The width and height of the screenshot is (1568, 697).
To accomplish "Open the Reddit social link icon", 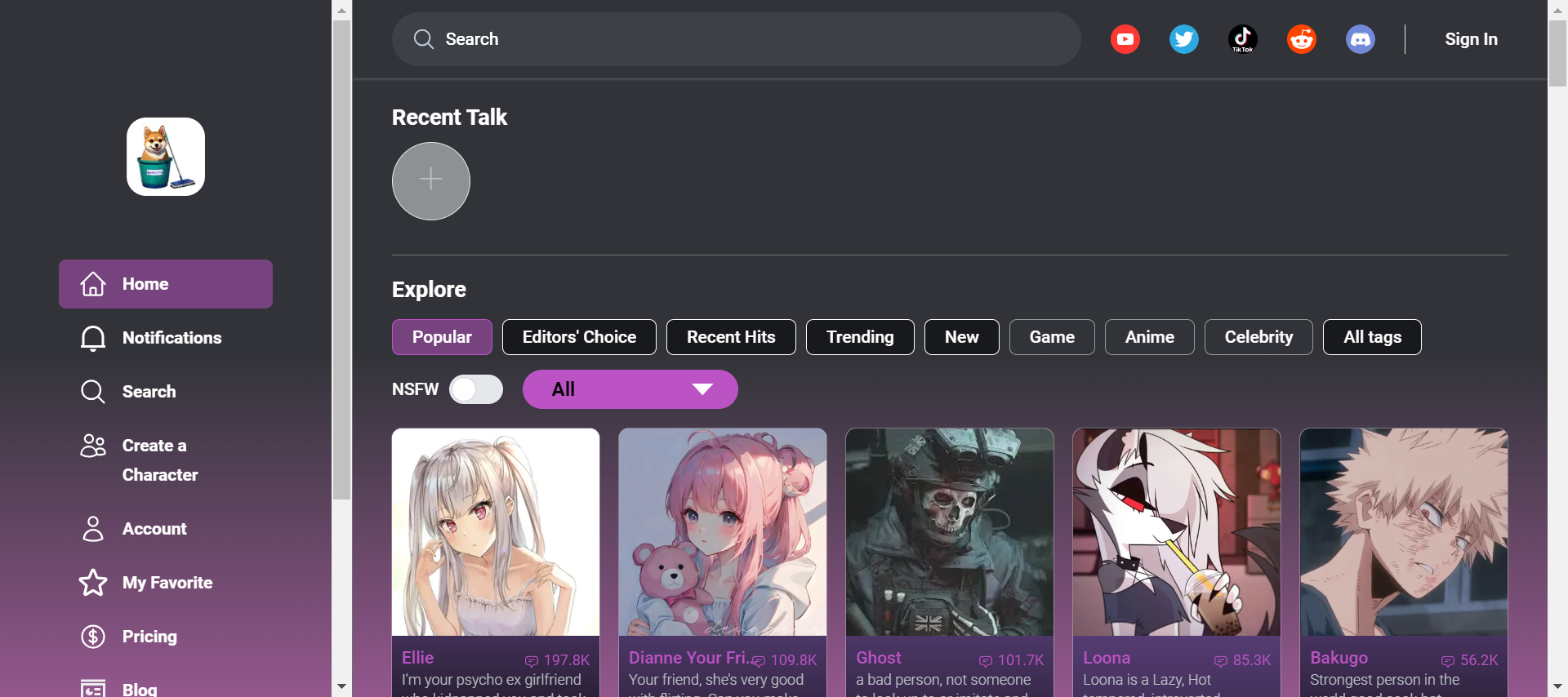I will pyautogui.click(x=1302, y=39).
